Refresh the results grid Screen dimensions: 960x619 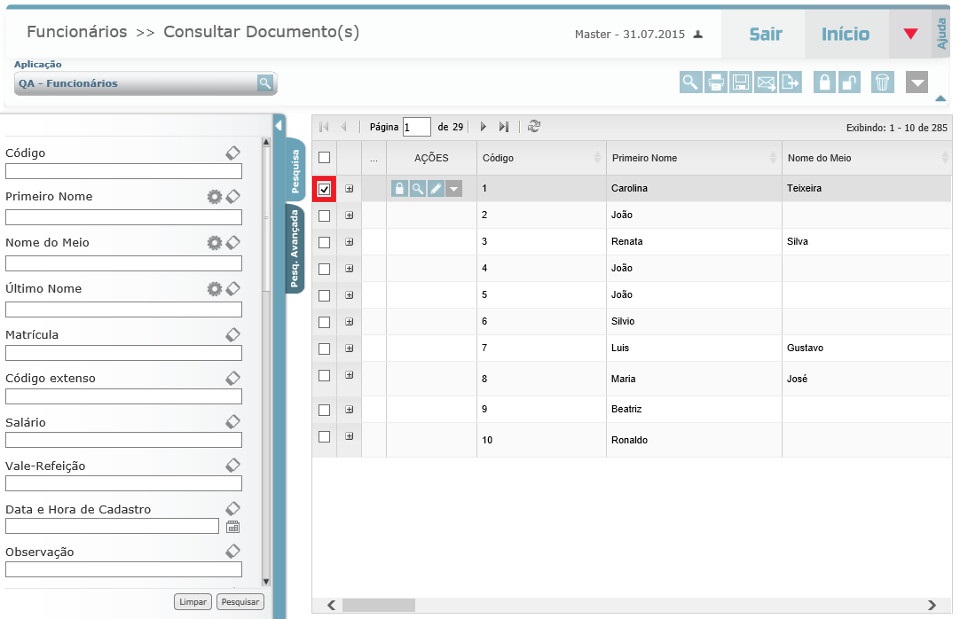click(531, 126)
